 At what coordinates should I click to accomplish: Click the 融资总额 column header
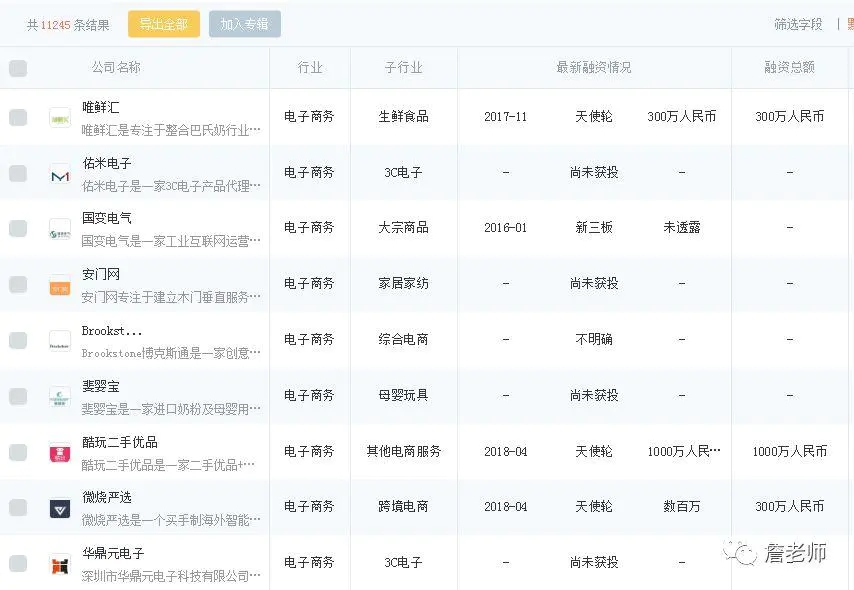(790, 68)
